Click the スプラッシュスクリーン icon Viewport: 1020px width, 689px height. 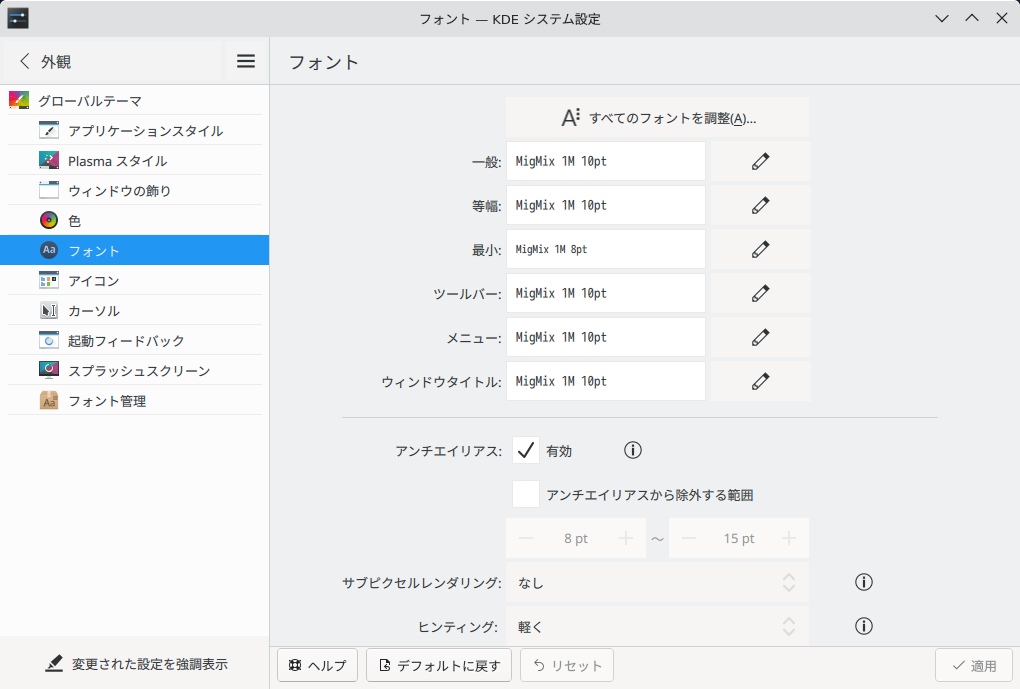49,370
